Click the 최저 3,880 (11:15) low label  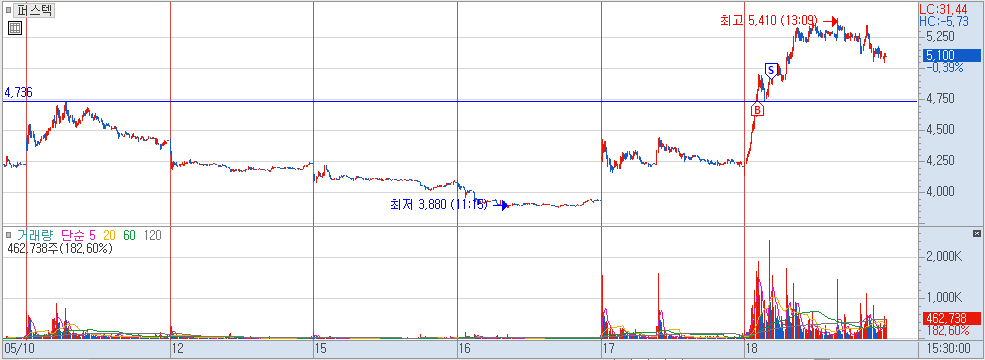pos(438,204)
